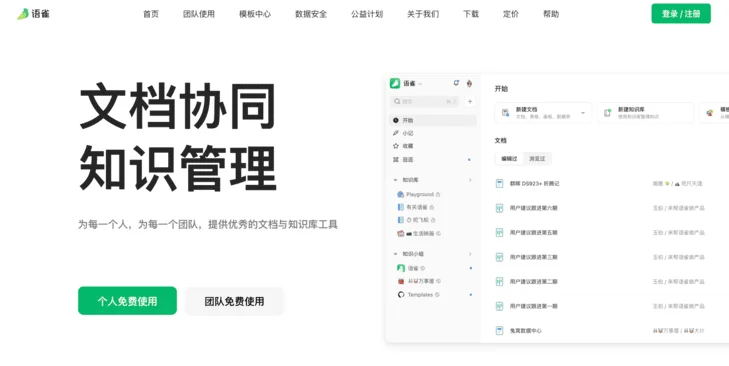The image size is (729, 366).
Task: Open 公益计划 from the top navigation
Action: 367,14
